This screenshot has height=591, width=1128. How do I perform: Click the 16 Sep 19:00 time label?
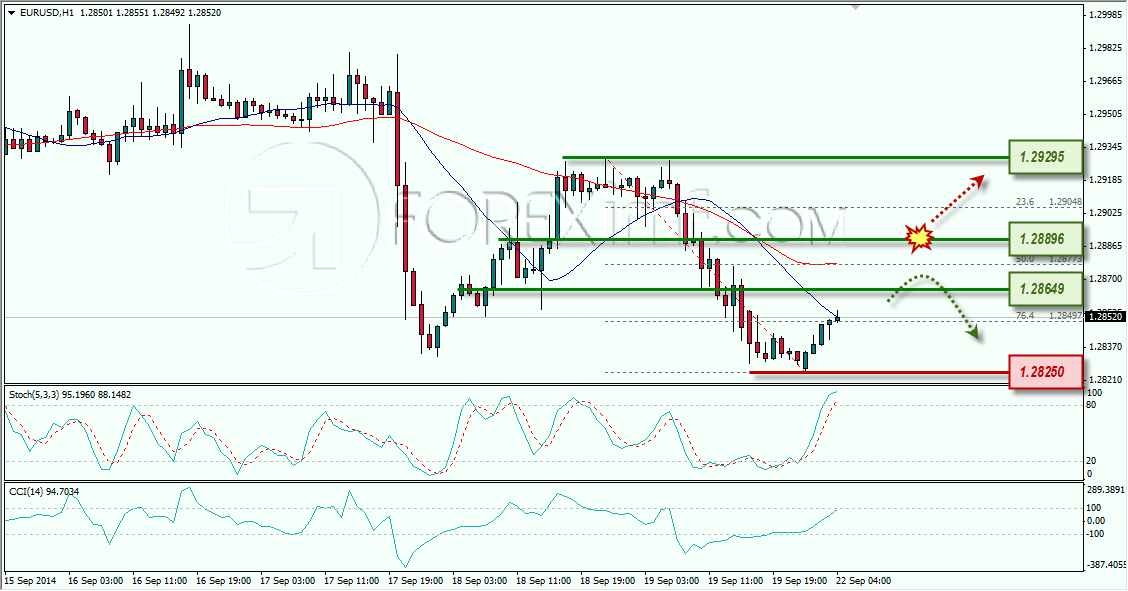[x=224, y=580]
